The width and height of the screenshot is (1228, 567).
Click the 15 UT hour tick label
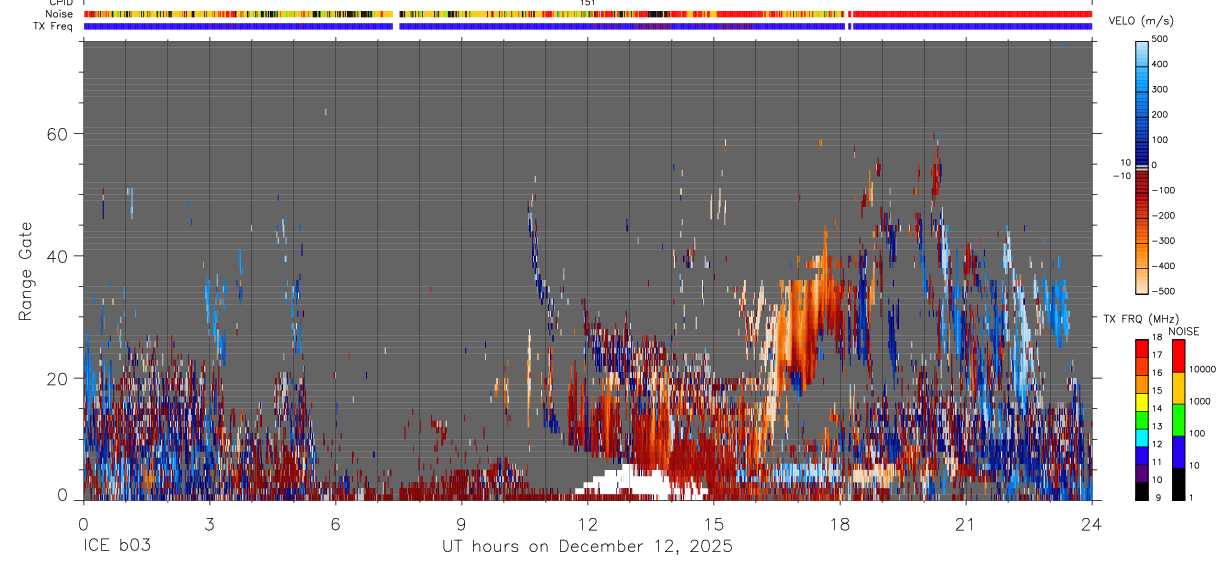(714, 524)
